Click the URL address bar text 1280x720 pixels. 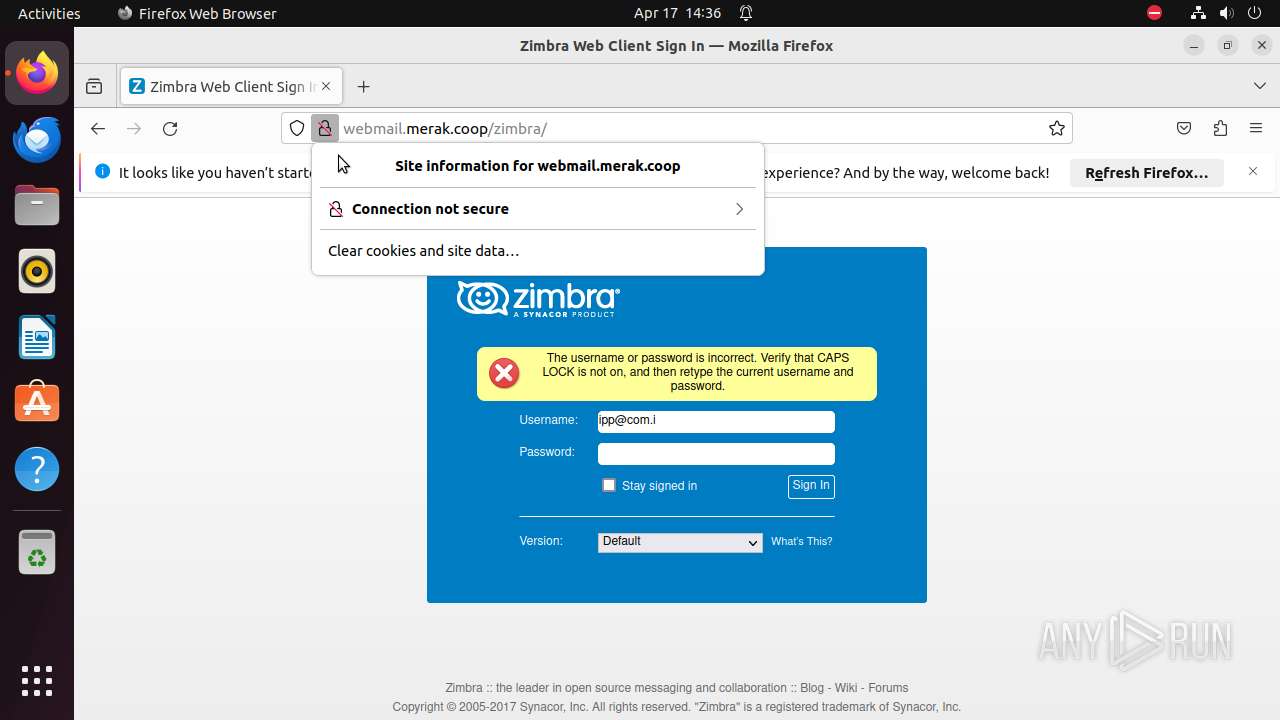445,128
